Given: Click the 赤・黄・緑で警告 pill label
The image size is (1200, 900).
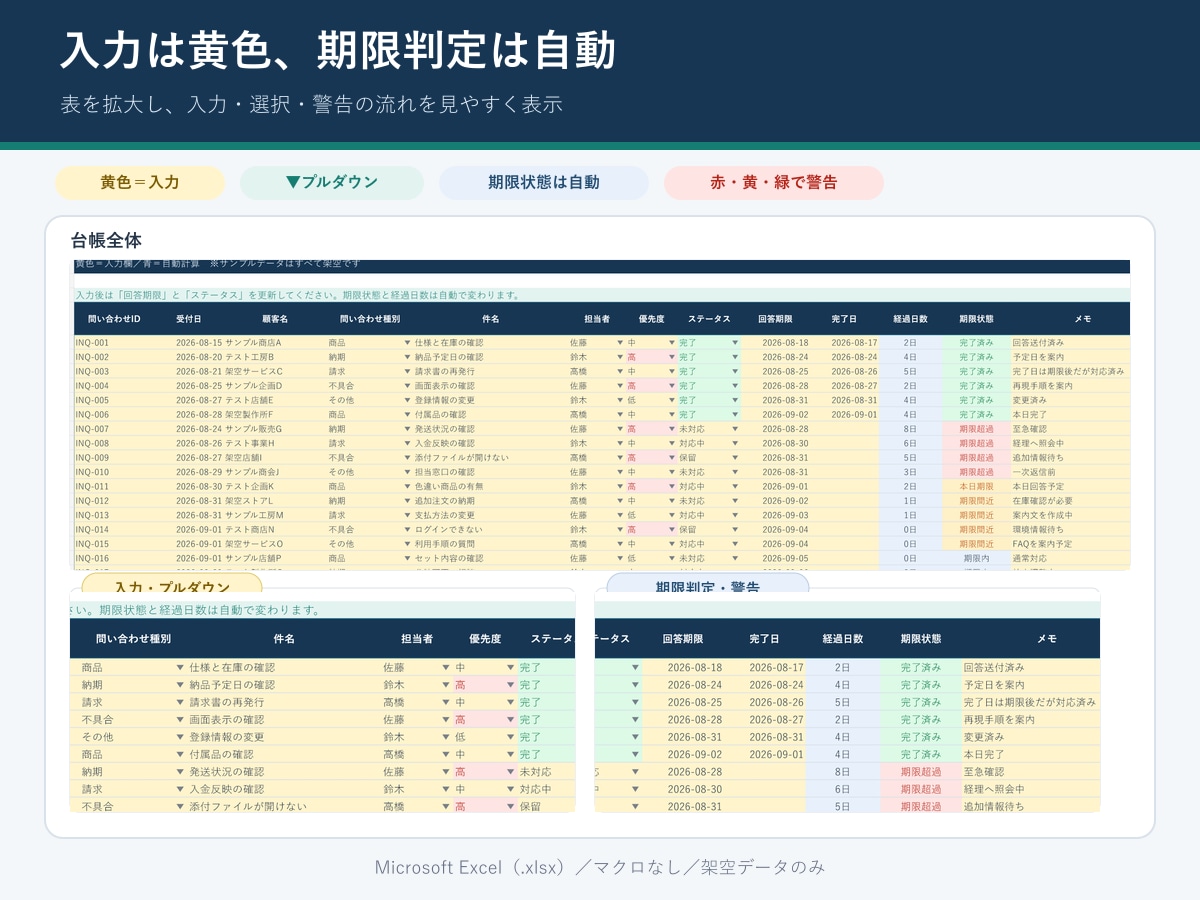Looking at the screenshot, I should tap(774, 183).
